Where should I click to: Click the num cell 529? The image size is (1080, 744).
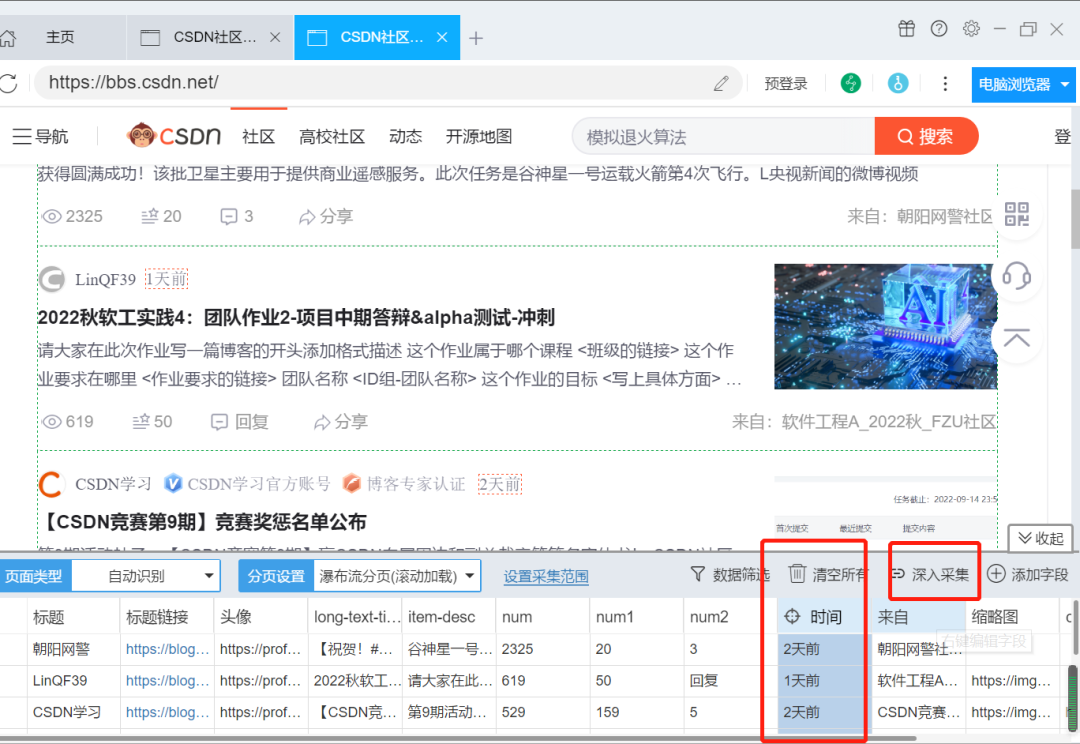click(x=542, y=712)
